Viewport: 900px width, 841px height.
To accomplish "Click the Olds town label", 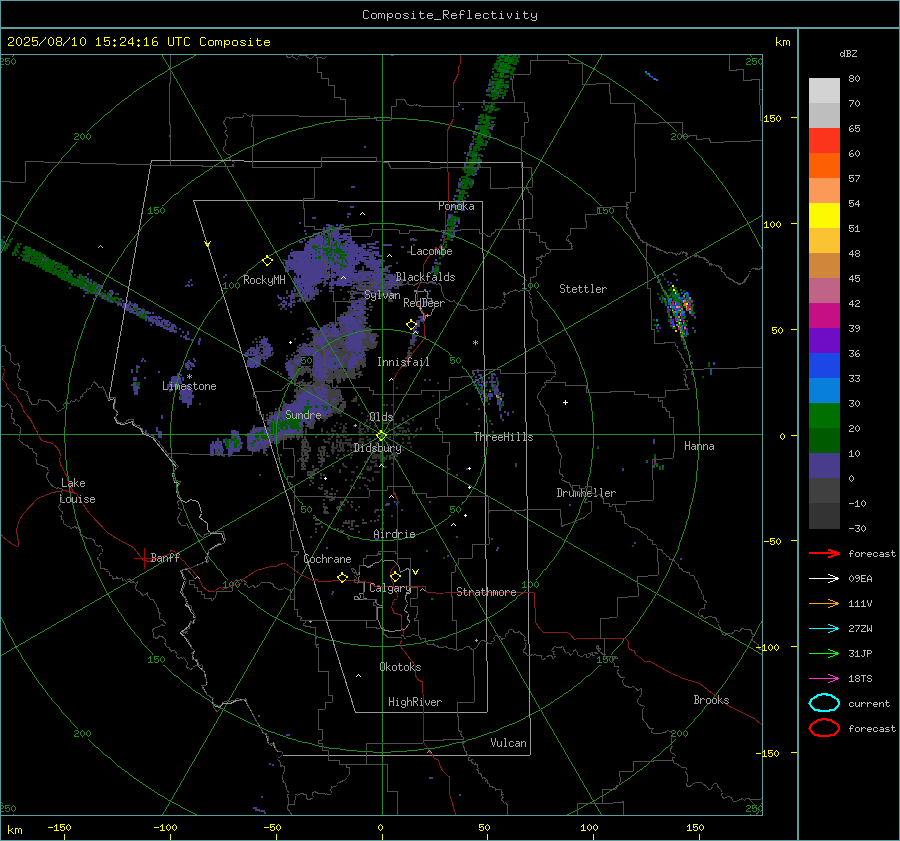I will point(381,417).
